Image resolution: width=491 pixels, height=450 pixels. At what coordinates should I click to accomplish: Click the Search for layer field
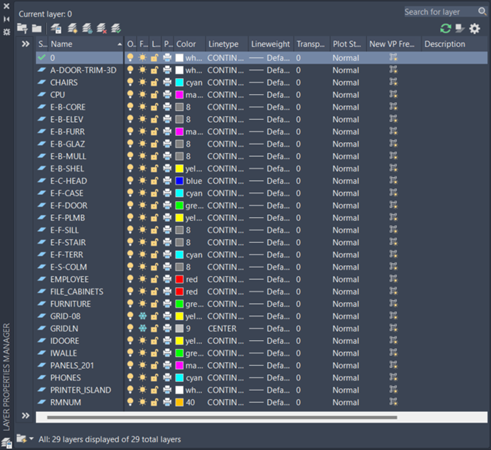[441, 12]
